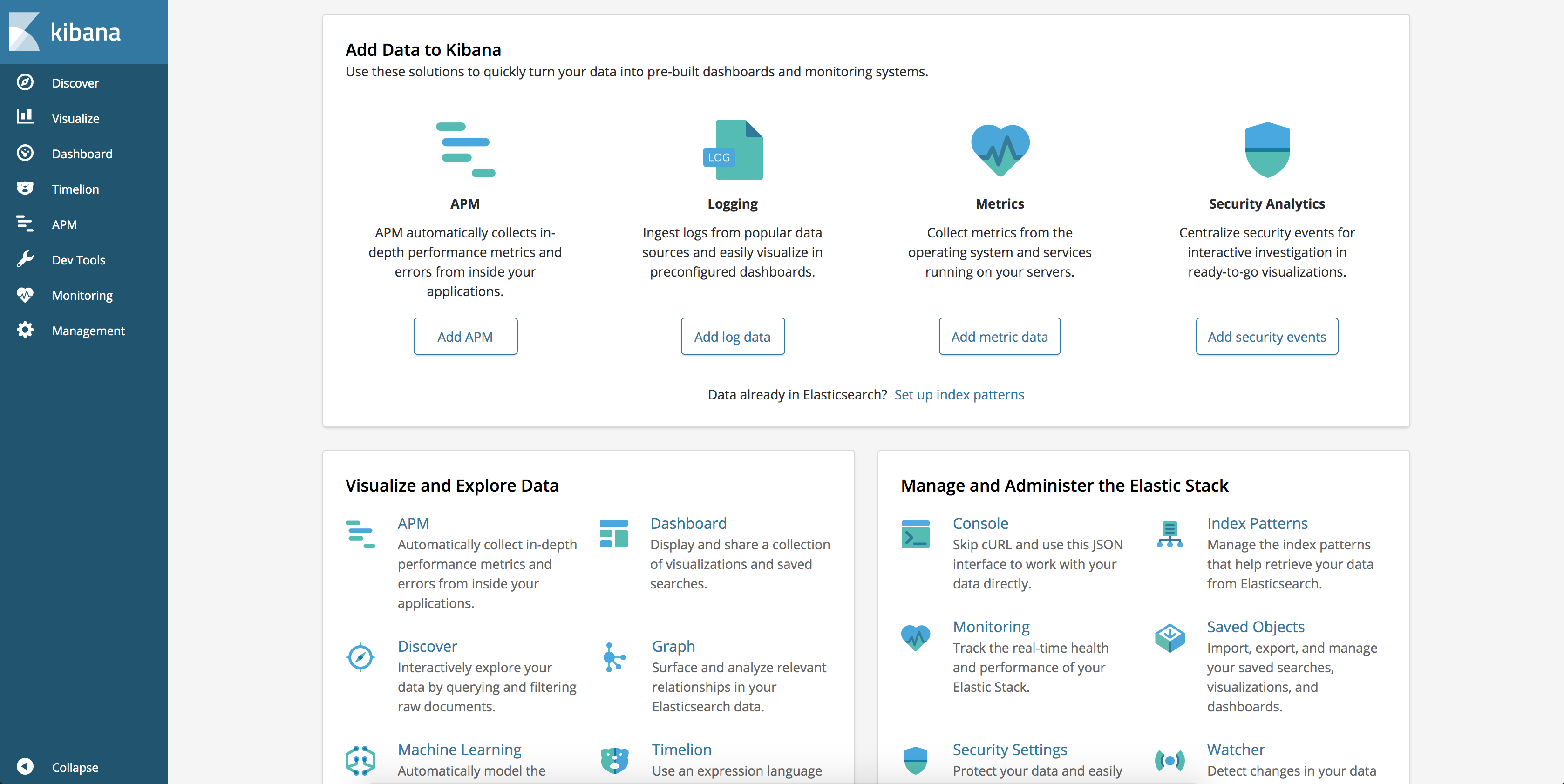Click the 'Visualize and Explore Data' heading

click(452, 486)
